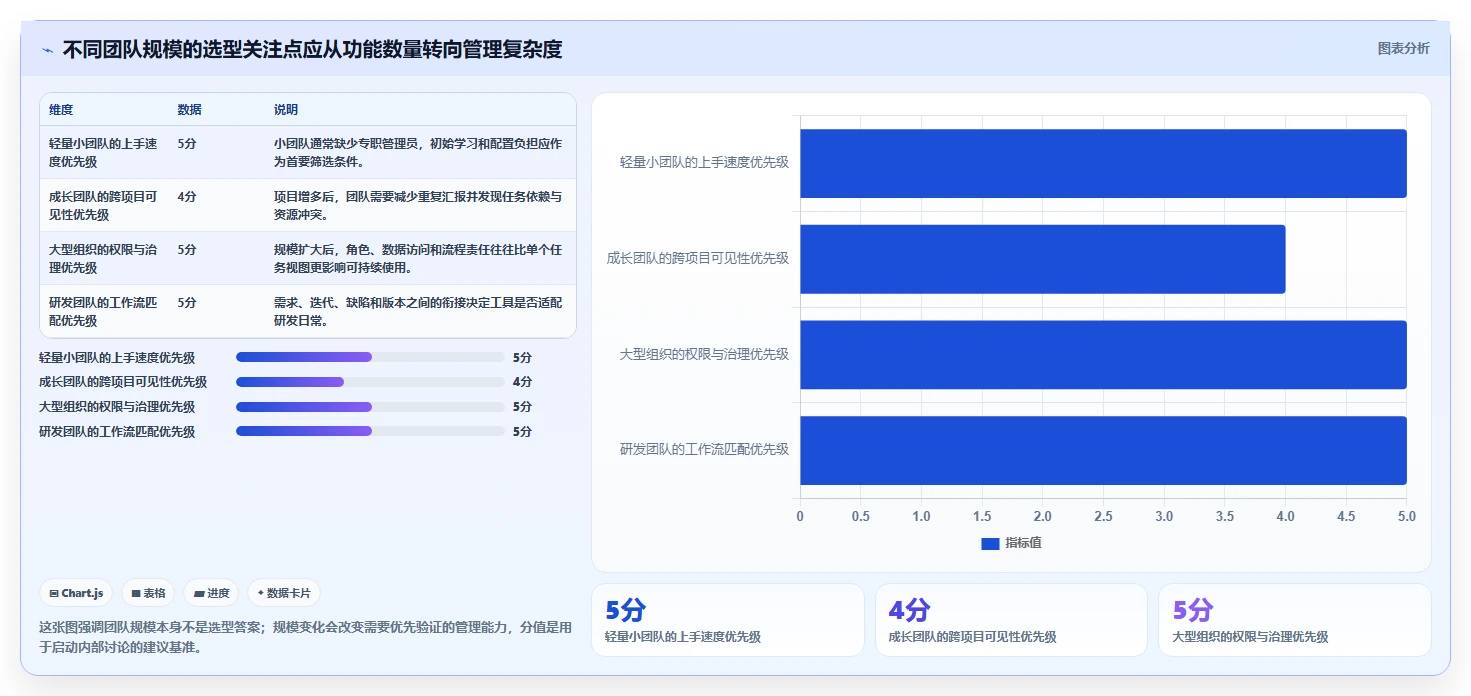Image resolution: width=1471 pixels, height=696 pixels.
Task: Click the progress bar for 轻量小团队的上手速度优先级
Action: pyautogui.click(x=370, y=357)
